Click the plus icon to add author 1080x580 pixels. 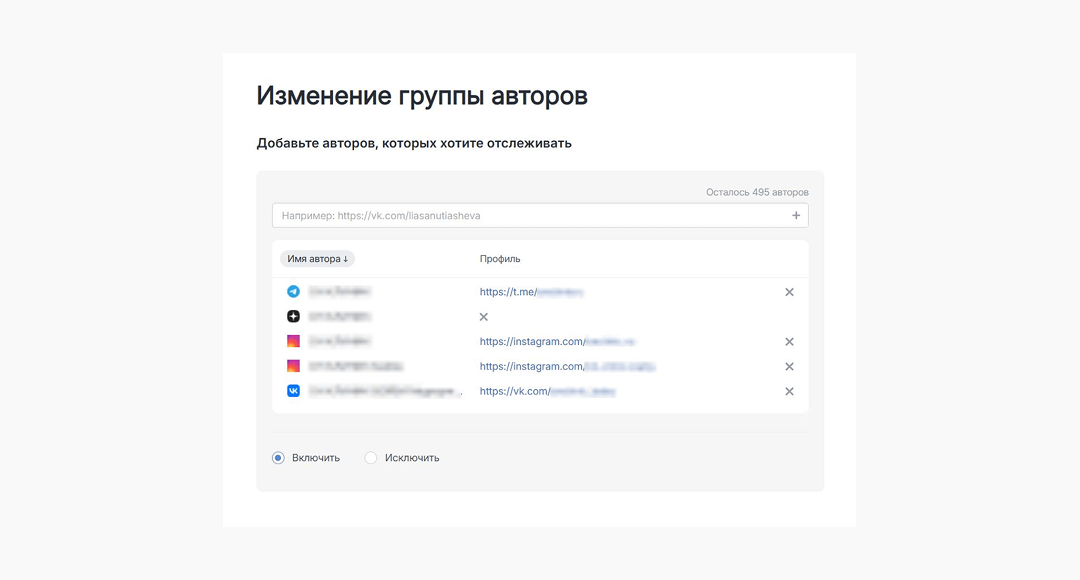click(x=796, y=215)
